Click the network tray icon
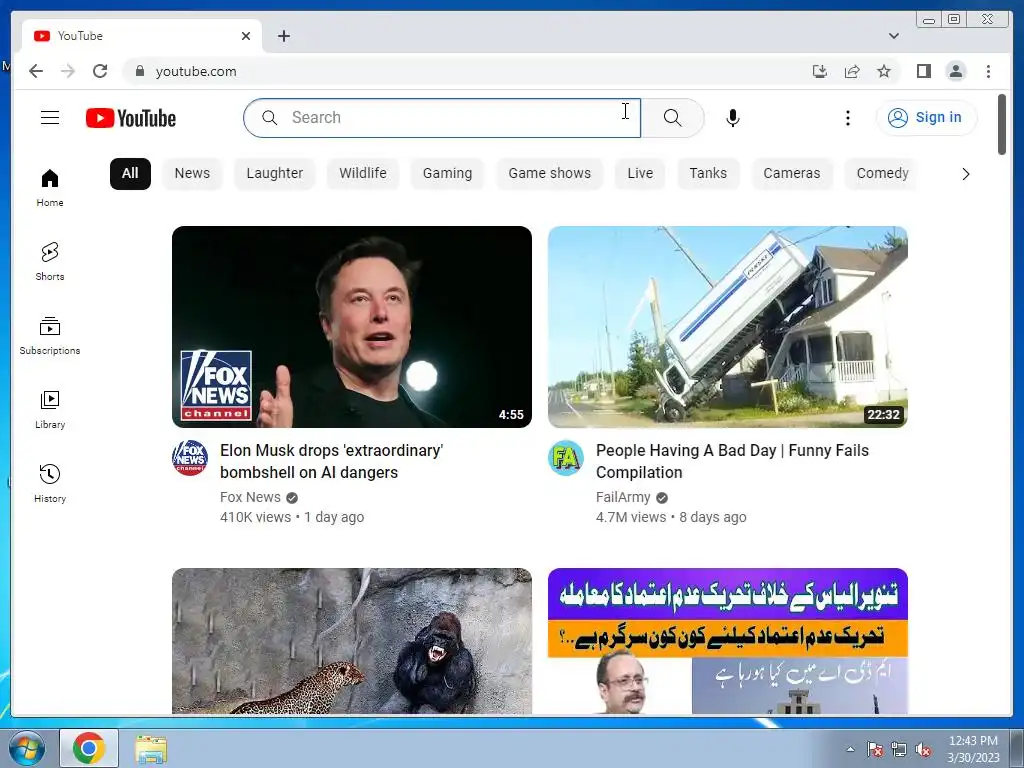The width and height of the screenshot is (1024, 768). [x=899, y=750]
